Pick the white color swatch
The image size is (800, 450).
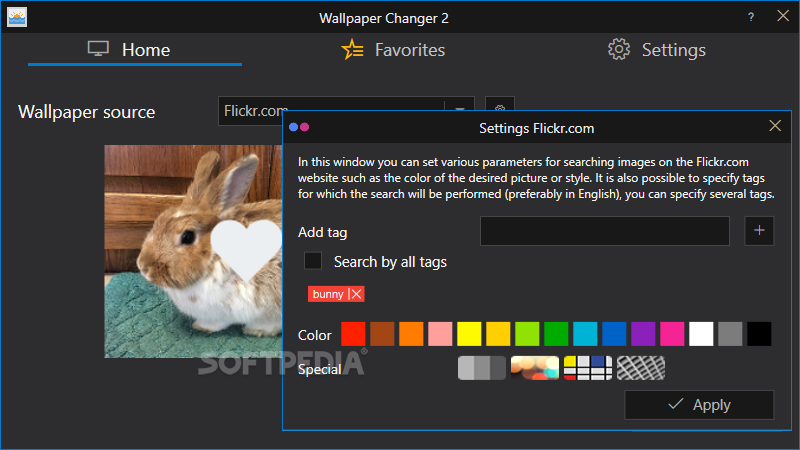tap(701, 334)
